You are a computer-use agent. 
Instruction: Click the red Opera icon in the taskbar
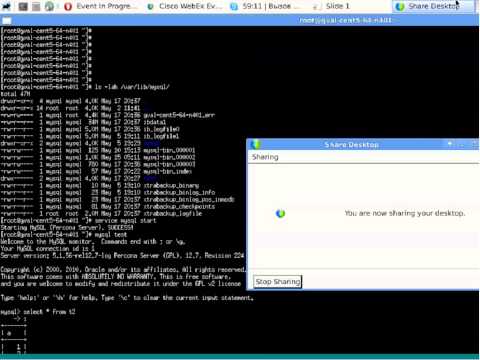click(x=68, y=6)
